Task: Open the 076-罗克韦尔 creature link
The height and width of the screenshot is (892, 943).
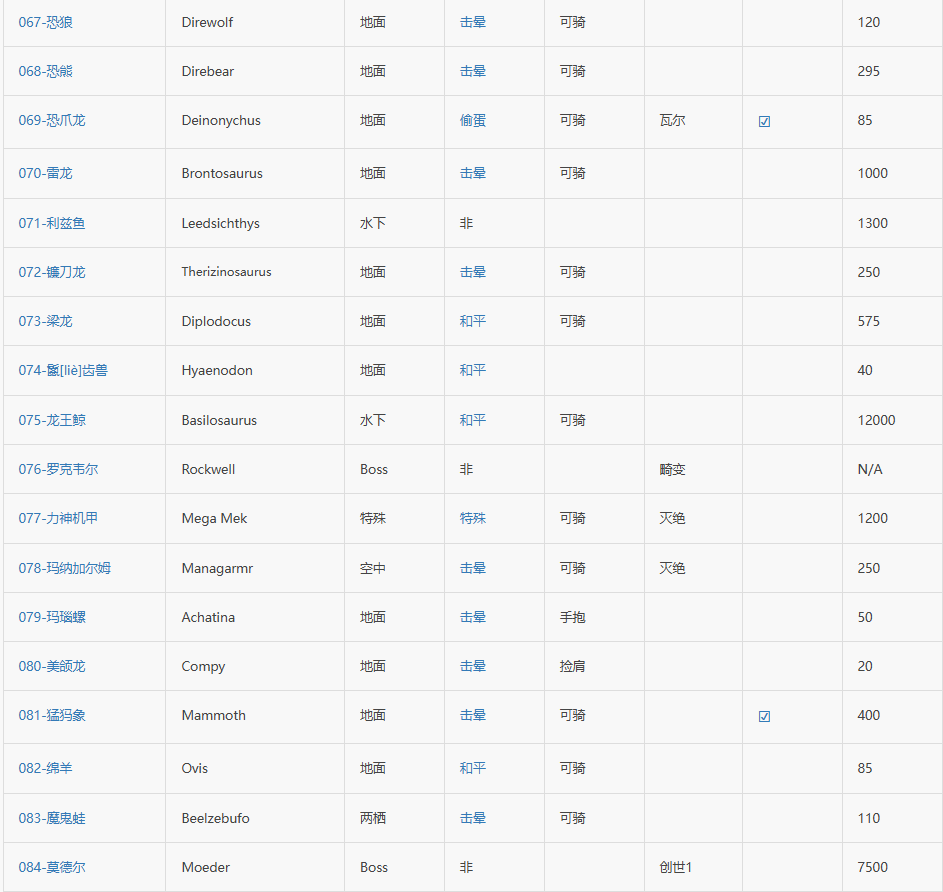Action: coord(58,469)
